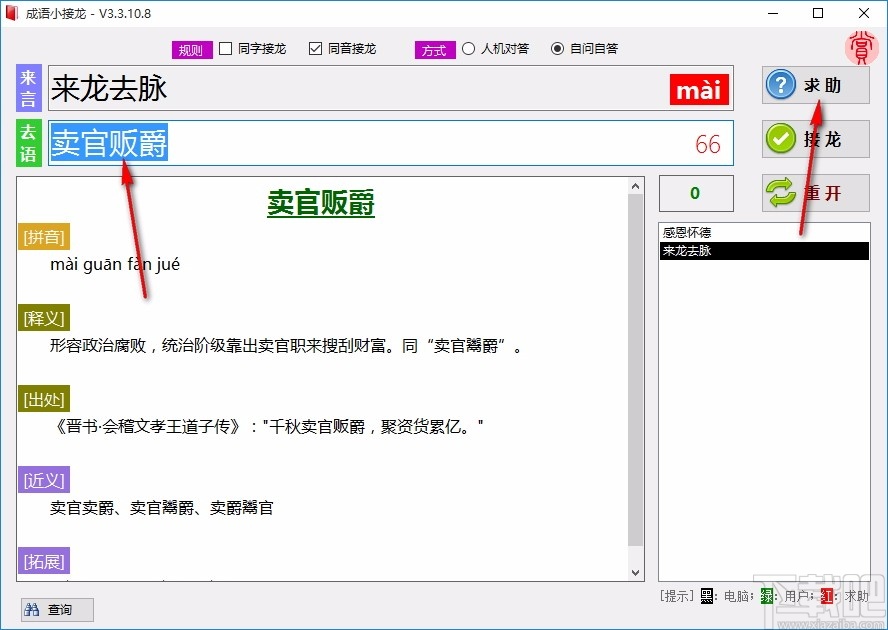The image size is (888, 630).
Task: Select the 人机对答 radio button
Action: click(467, 48)
